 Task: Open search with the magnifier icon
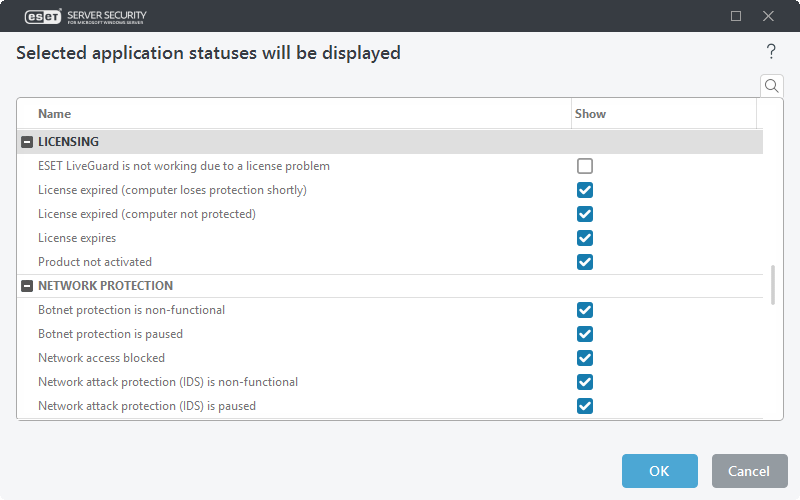coord(772,86)
